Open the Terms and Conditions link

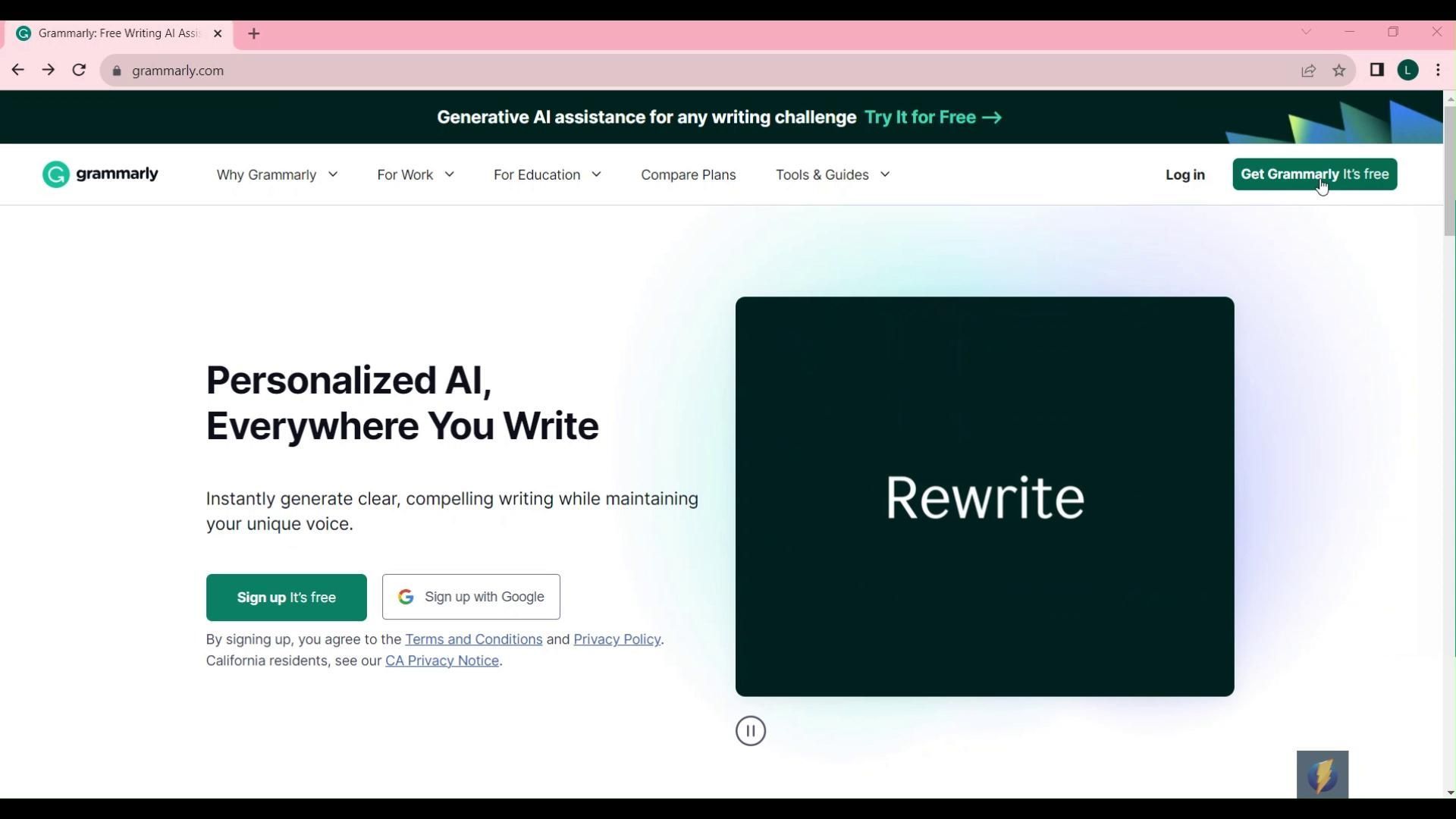[473, 639]
